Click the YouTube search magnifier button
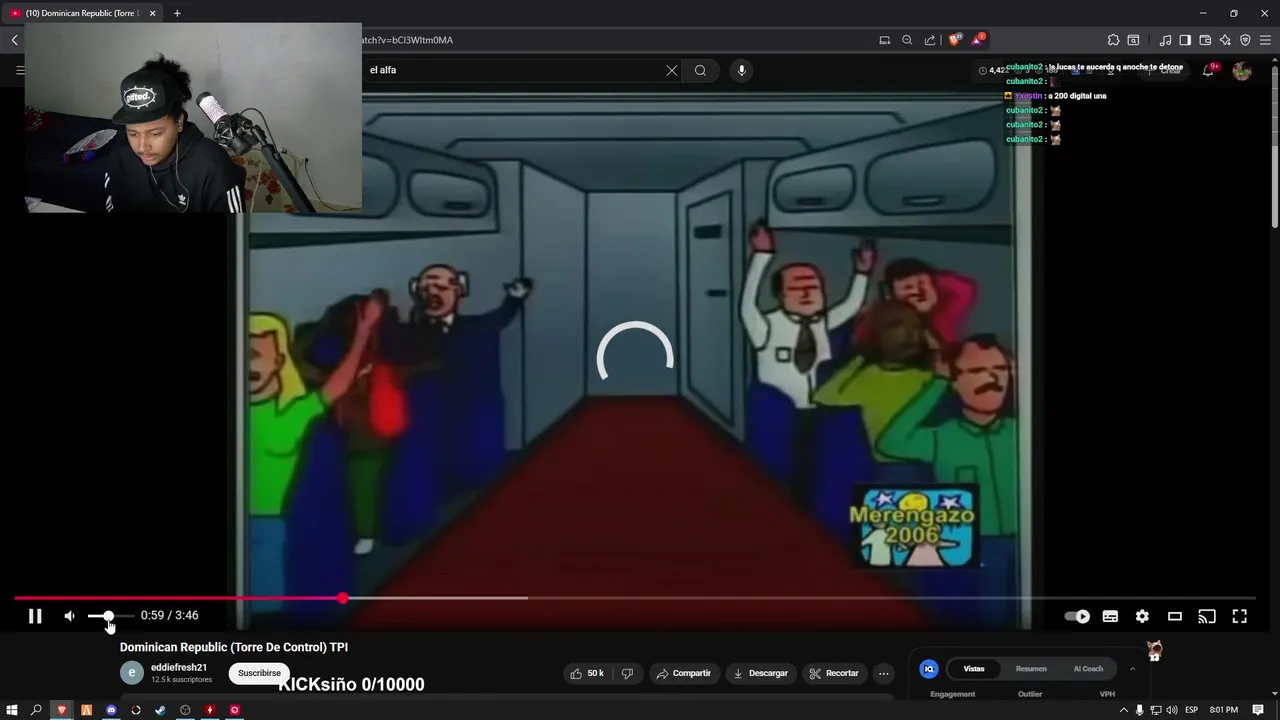Image resolution: width=1280 pixels, height=720 pixels. (x=700, y=70)
